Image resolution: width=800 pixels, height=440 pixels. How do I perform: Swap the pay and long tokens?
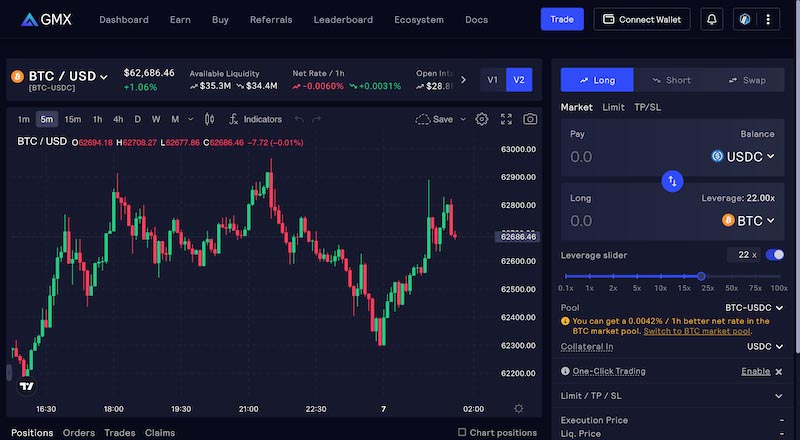pos(672,181)
